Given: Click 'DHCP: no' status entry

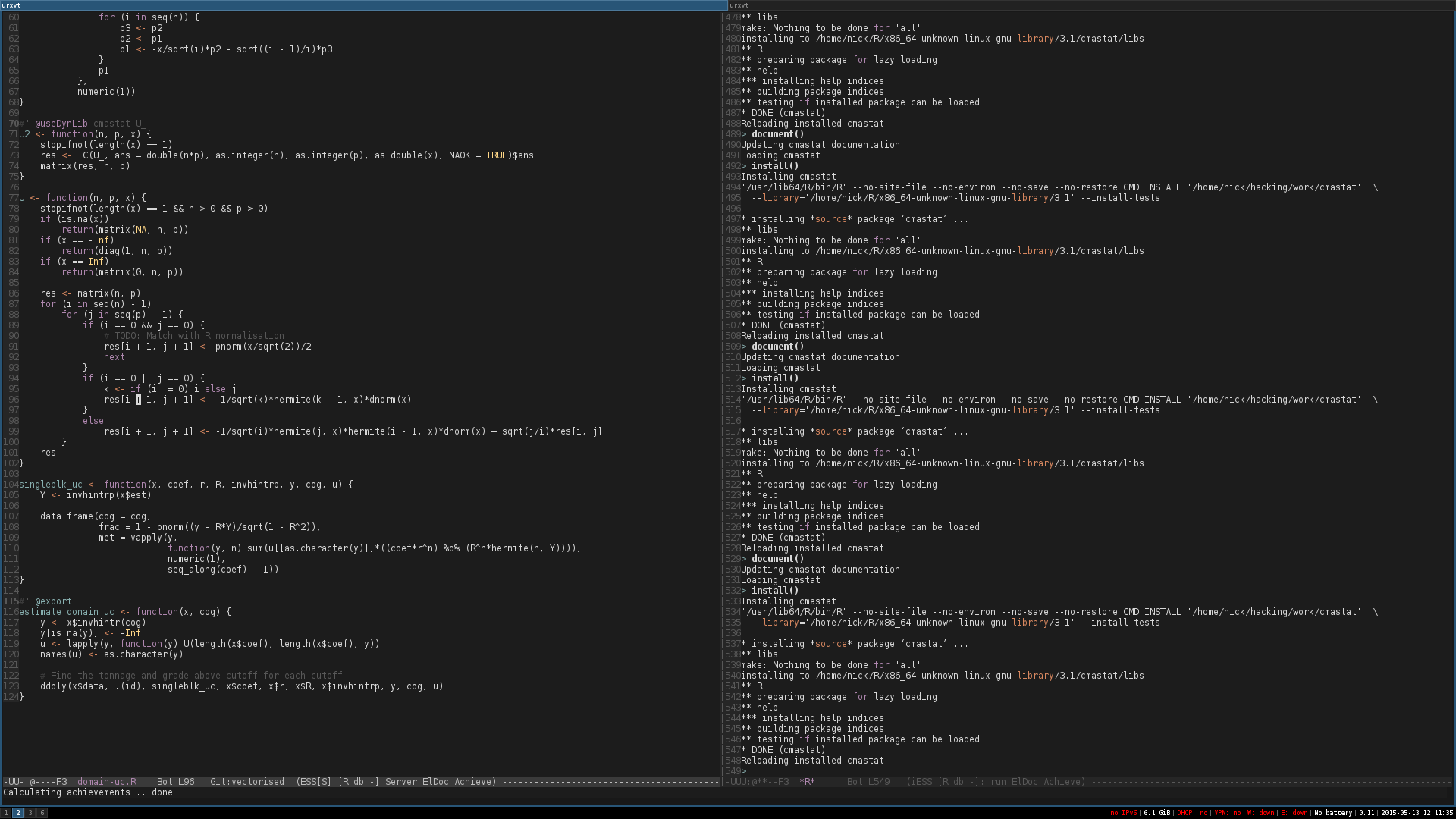Looking at the screenshot, I should [1192, 813].
